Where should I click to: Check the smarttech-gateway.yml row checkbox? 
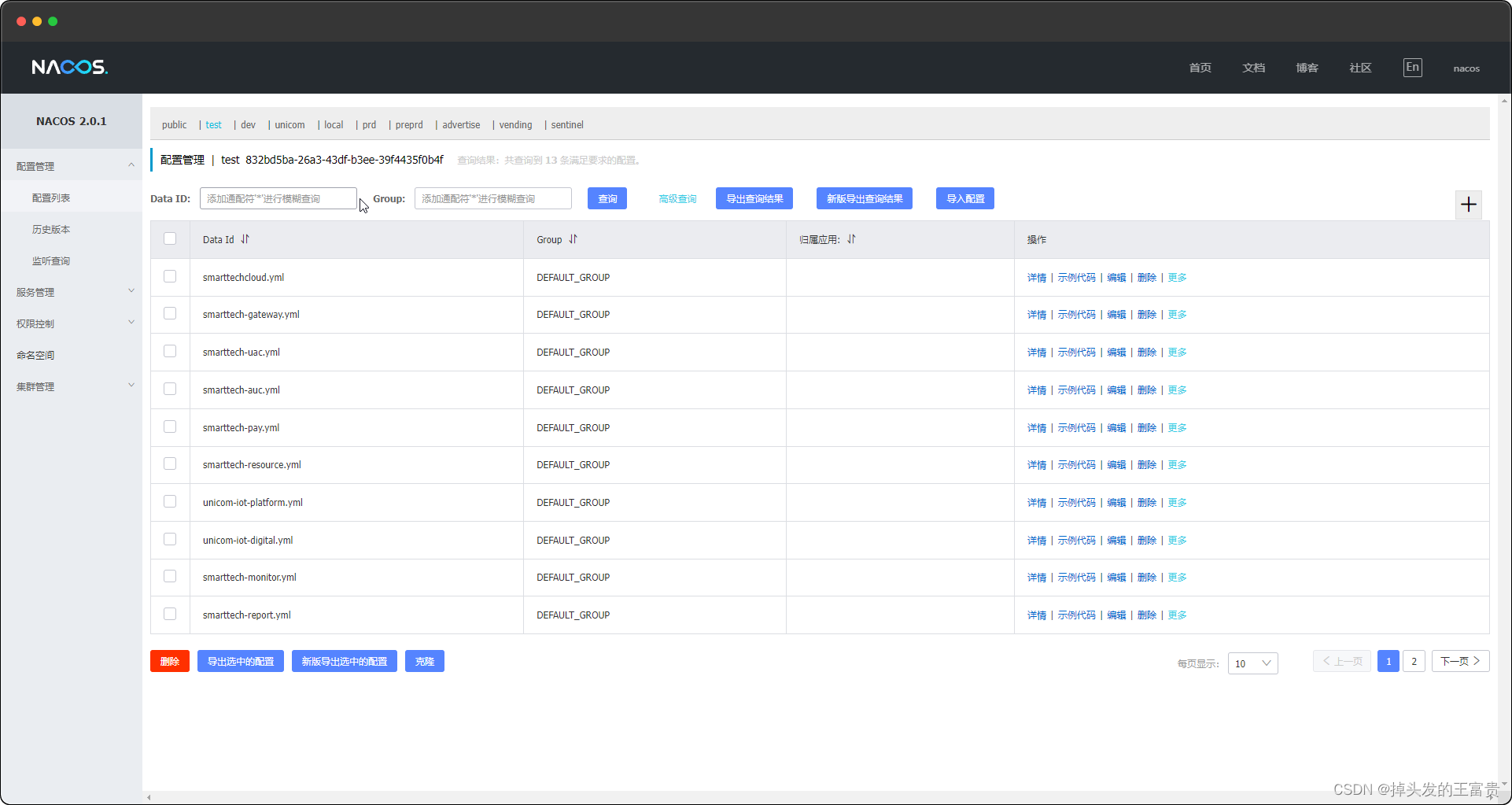click(170, 313)
